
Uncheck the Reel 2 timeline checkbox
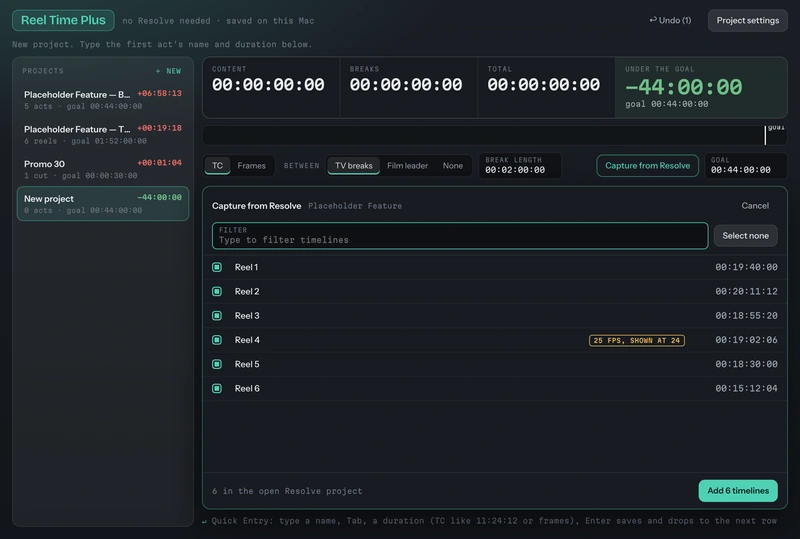coord(217,291)
